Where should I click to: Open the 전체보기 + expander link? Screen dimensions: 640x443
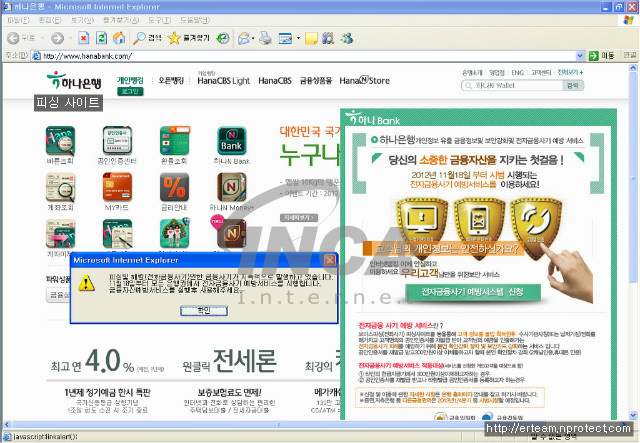(x=570, y=72)
